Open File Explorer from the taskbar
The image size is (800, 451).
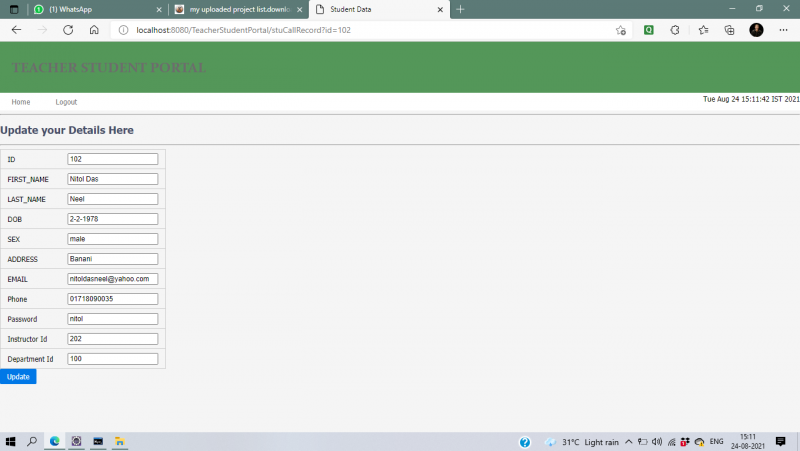120,441
